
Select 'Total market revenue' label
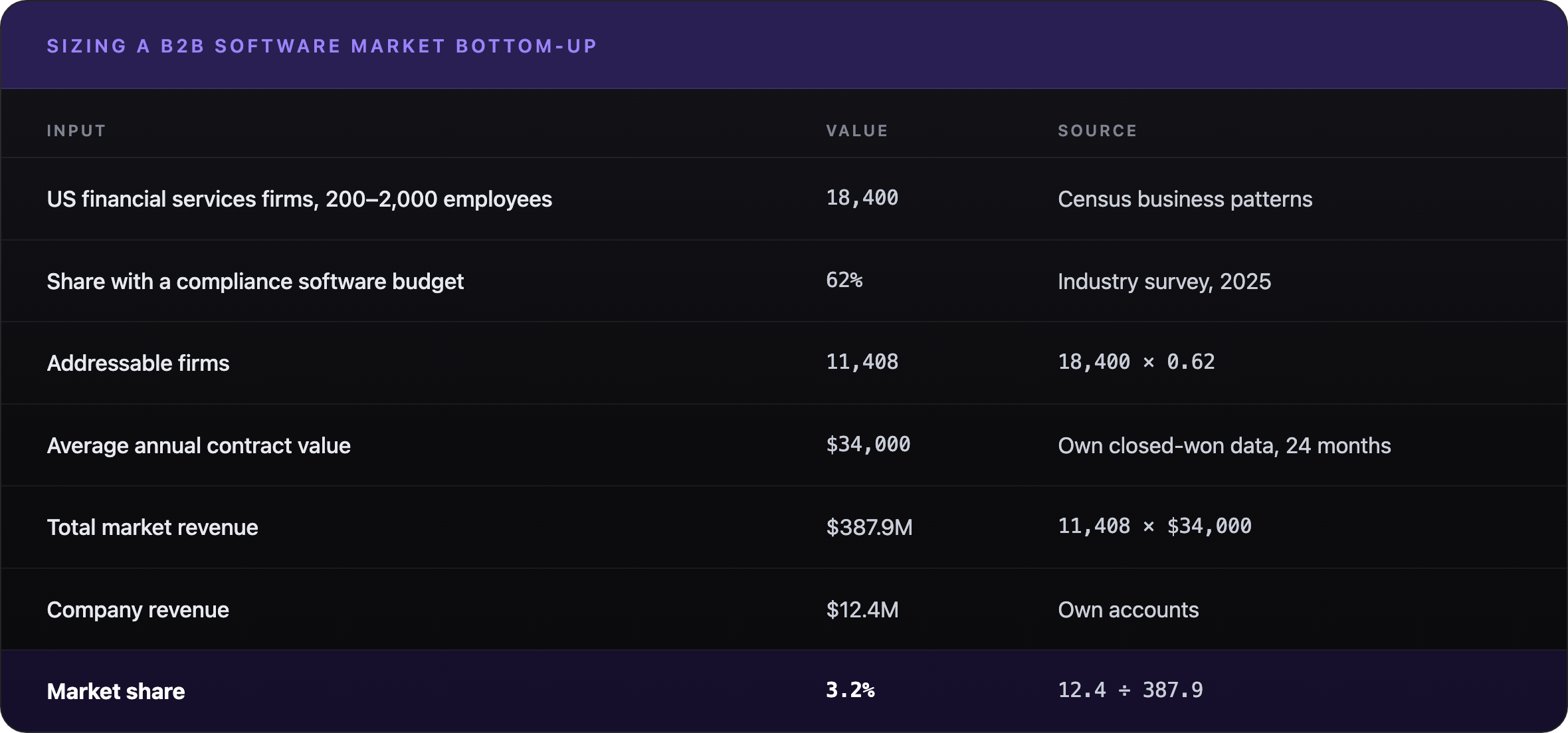click(x=152, y=528)
